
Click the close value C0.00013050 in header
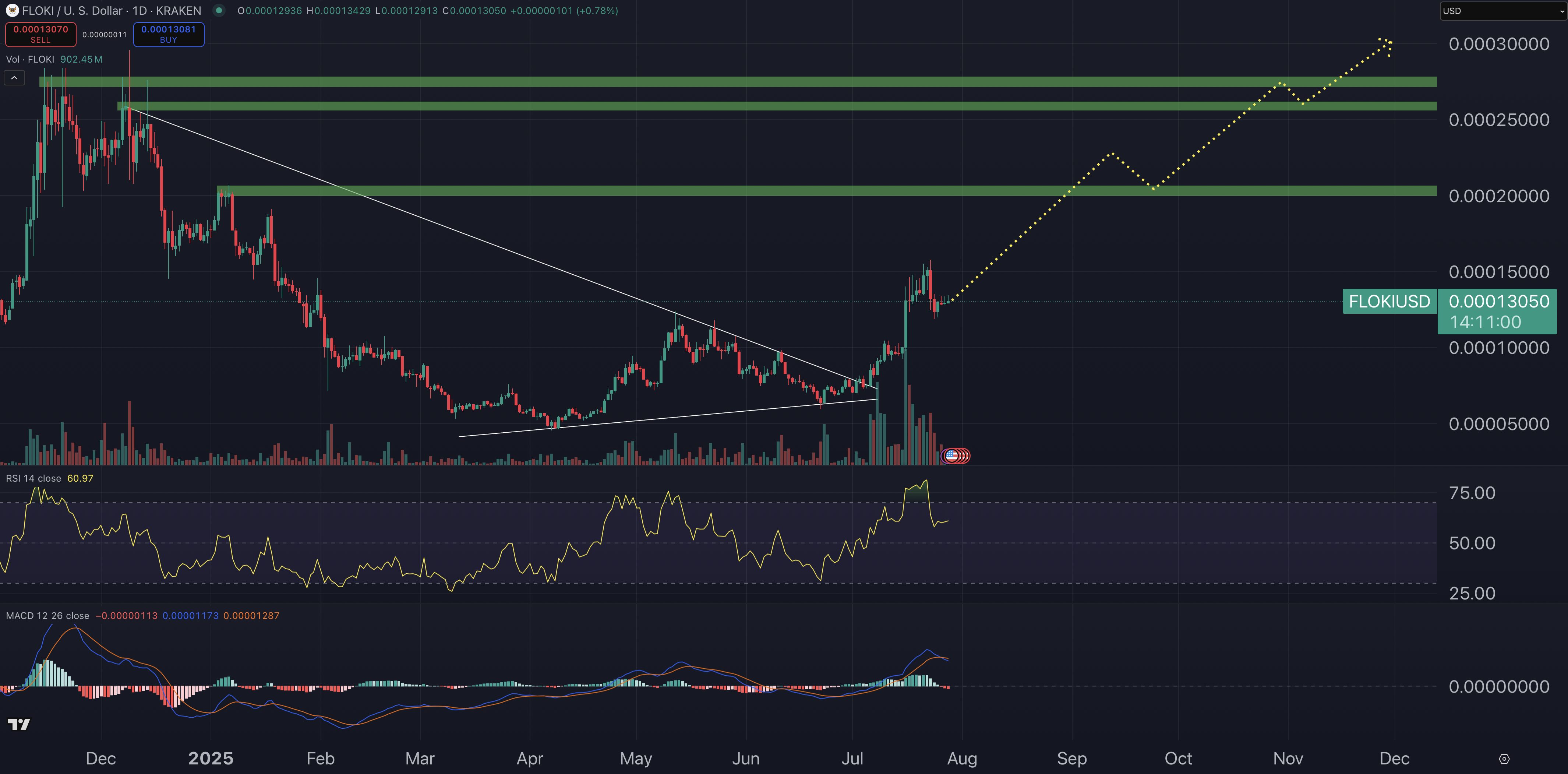pos(474,11)
